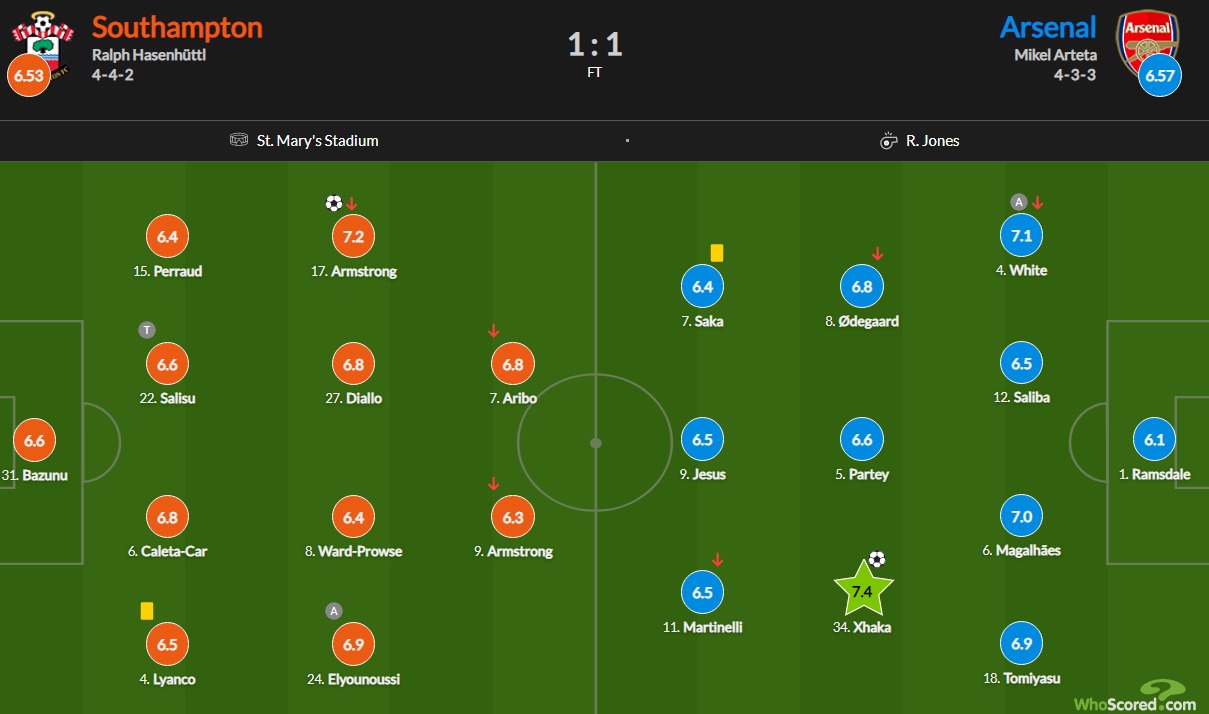Select Ramsdale's 6.1 rating circle
Screen dimensions: 1209x714
[1154, 440]
